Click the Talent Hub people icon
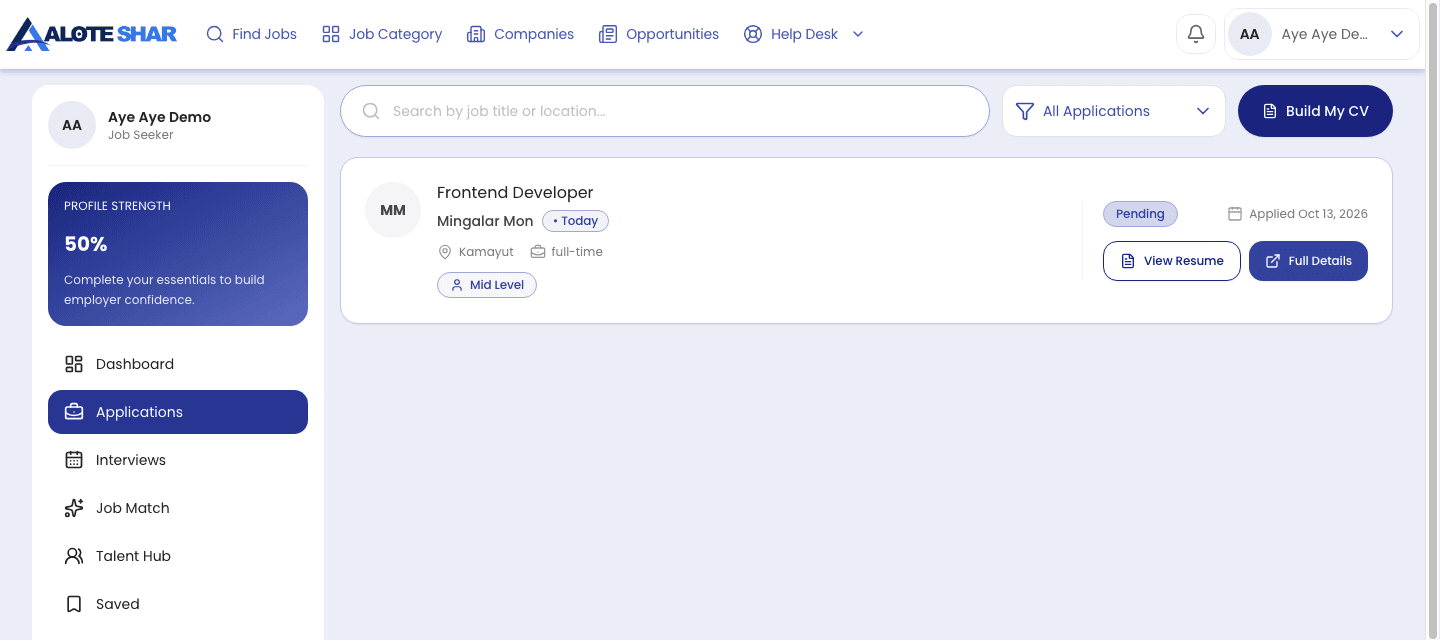Image resolution: width=1440 pixels, height=640 pixels. 74,556
